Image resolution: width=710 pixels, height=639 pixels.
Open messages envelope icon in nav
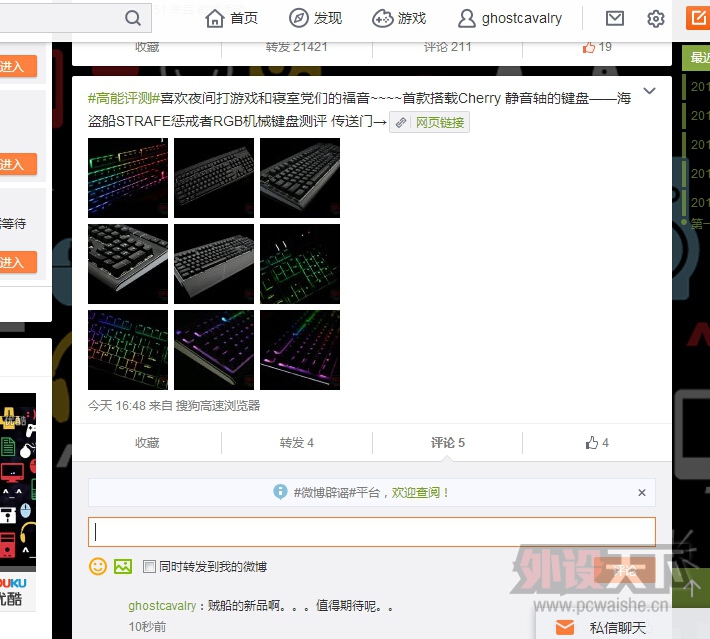615,18
